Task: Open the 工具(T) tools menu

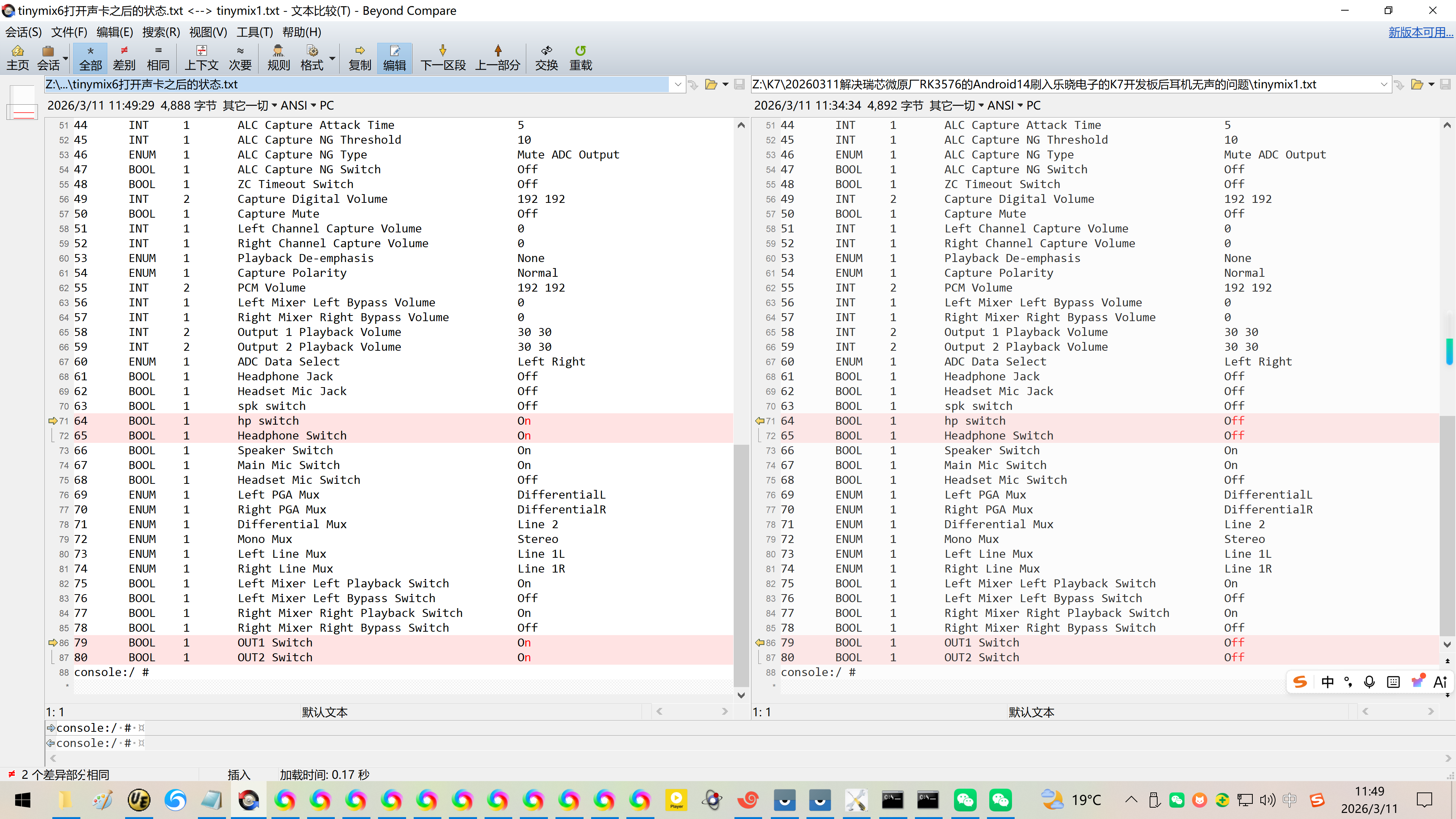Action: [x=254, y=32]
